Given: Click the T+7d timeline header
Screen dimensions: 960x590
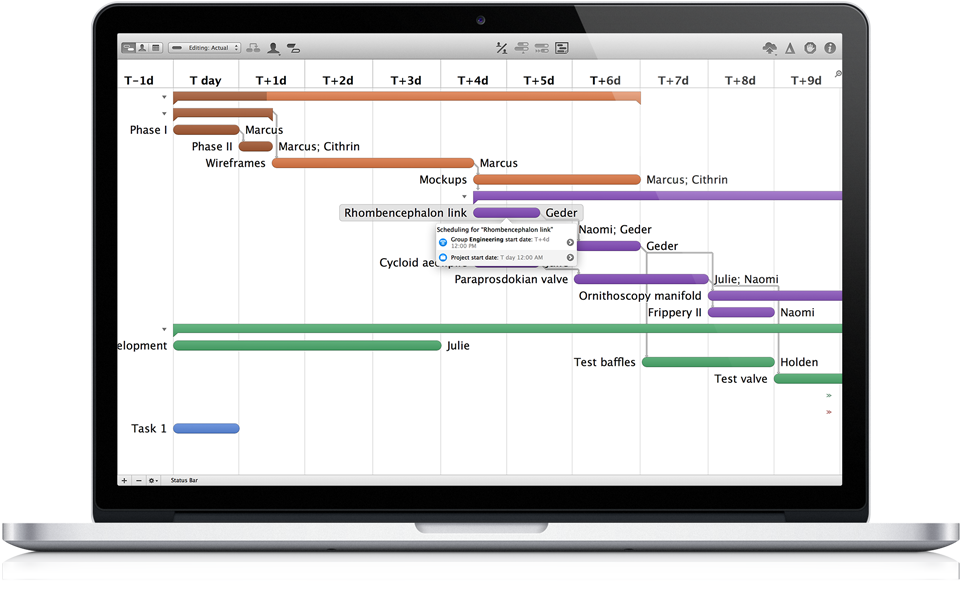Looking at the screenshot, I should 673,80.
